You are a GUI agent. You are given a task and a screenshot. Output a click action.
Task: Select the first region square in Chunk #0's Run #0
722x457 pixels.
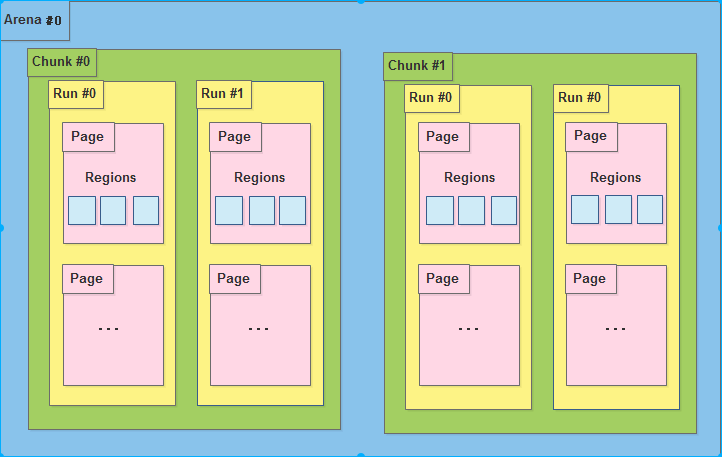pyautogui.click(x=82, y=211)
